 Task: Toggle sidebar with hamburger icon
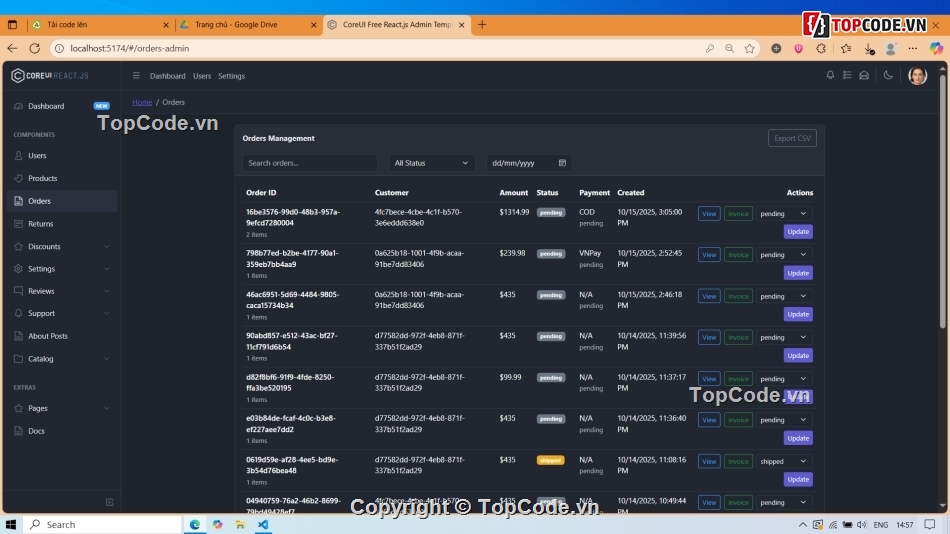pyautogui.click(x=136, y=76)
